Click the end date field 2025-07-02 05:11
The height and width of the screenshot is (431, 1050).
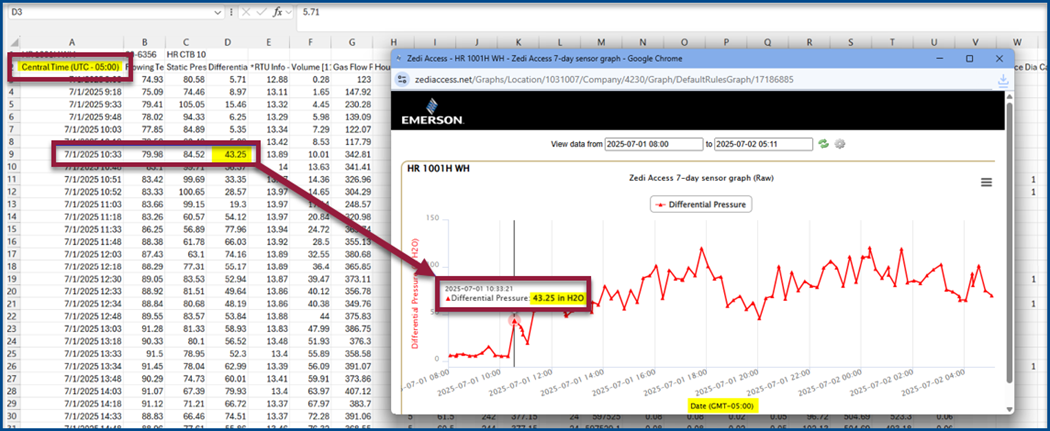point(763,144)
